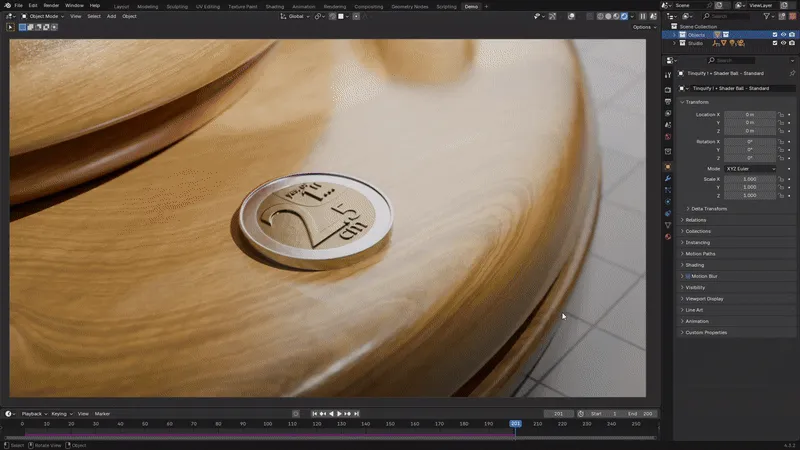The height and width of the screenshot is (450, 800).
Task: Open the Material properties tab icon
Action: [668, 237]
